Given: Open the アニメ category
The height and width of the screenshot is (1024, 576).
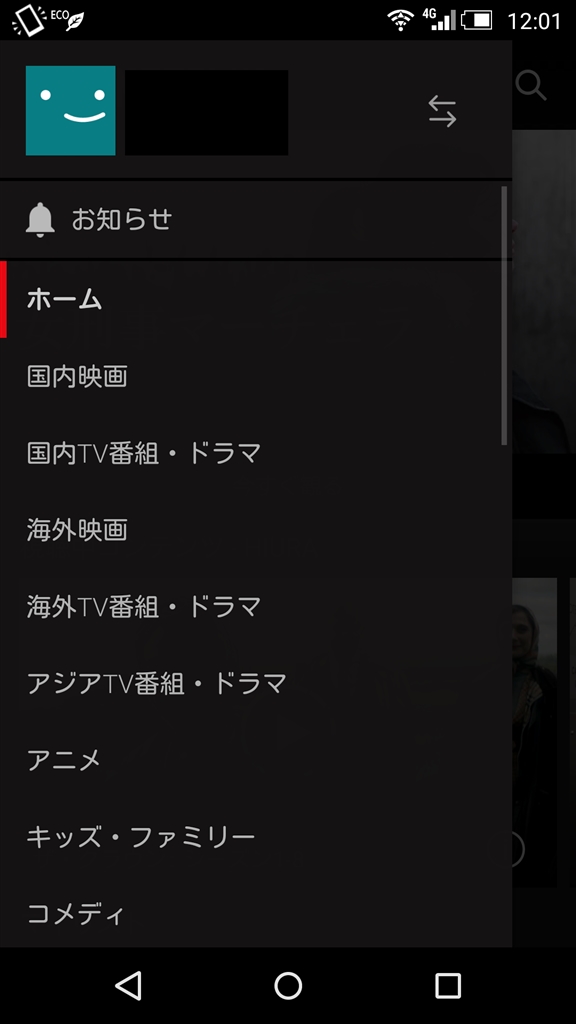Looking at the screenshot, I should 256,760.
